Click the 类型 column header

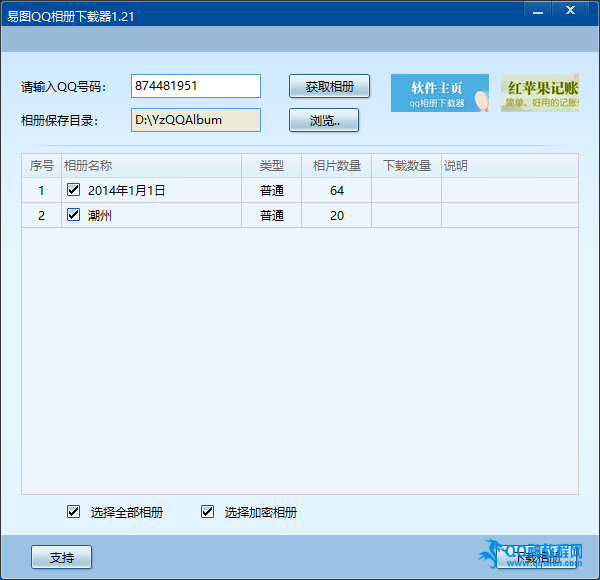tap(271, 166)
